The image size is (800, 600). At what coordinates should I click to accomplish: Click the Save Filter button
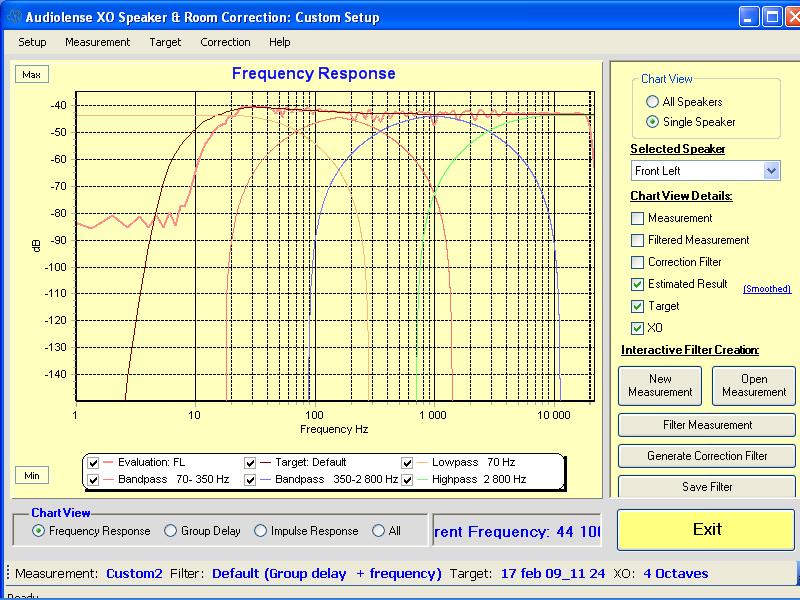(707, 487)
